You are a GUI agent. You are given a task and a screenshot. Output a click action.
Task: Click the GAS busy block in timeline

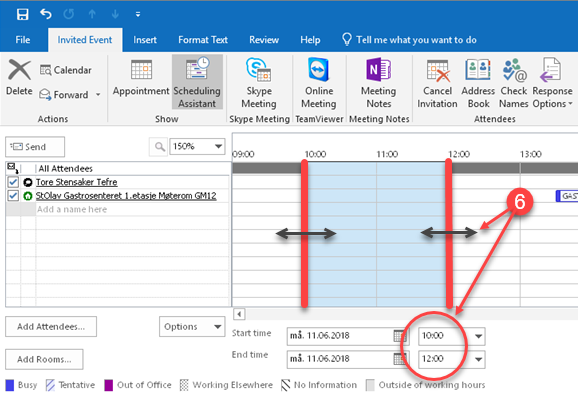pos(567,196)
